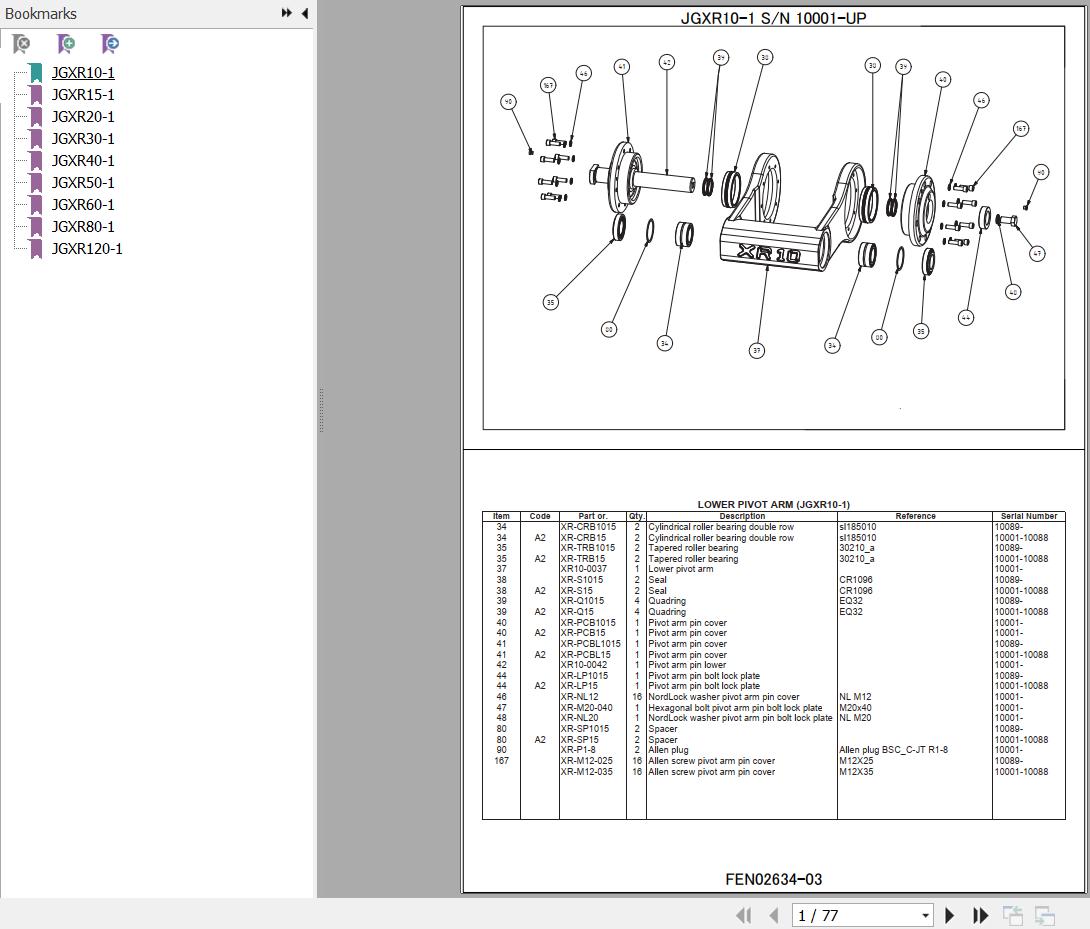Jump to the last page

point(980,915)
